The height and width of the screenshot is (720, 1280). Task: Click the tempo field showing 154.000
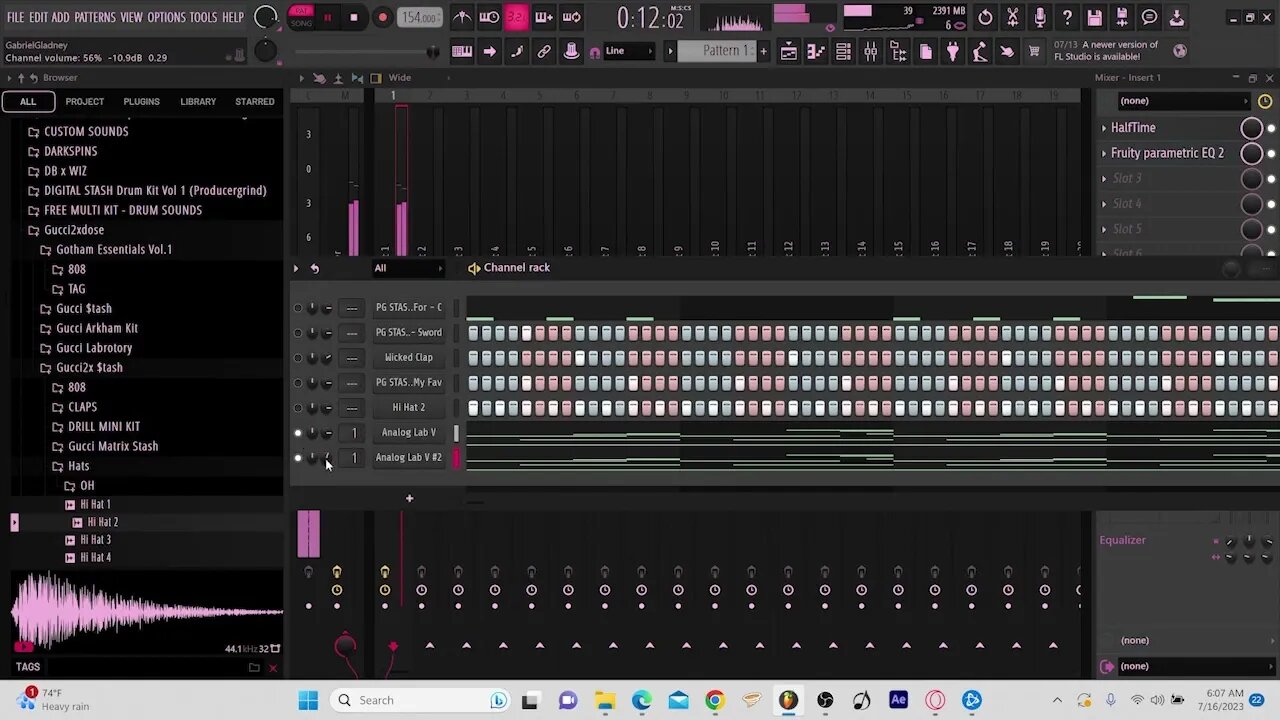[x=419, y=17]
